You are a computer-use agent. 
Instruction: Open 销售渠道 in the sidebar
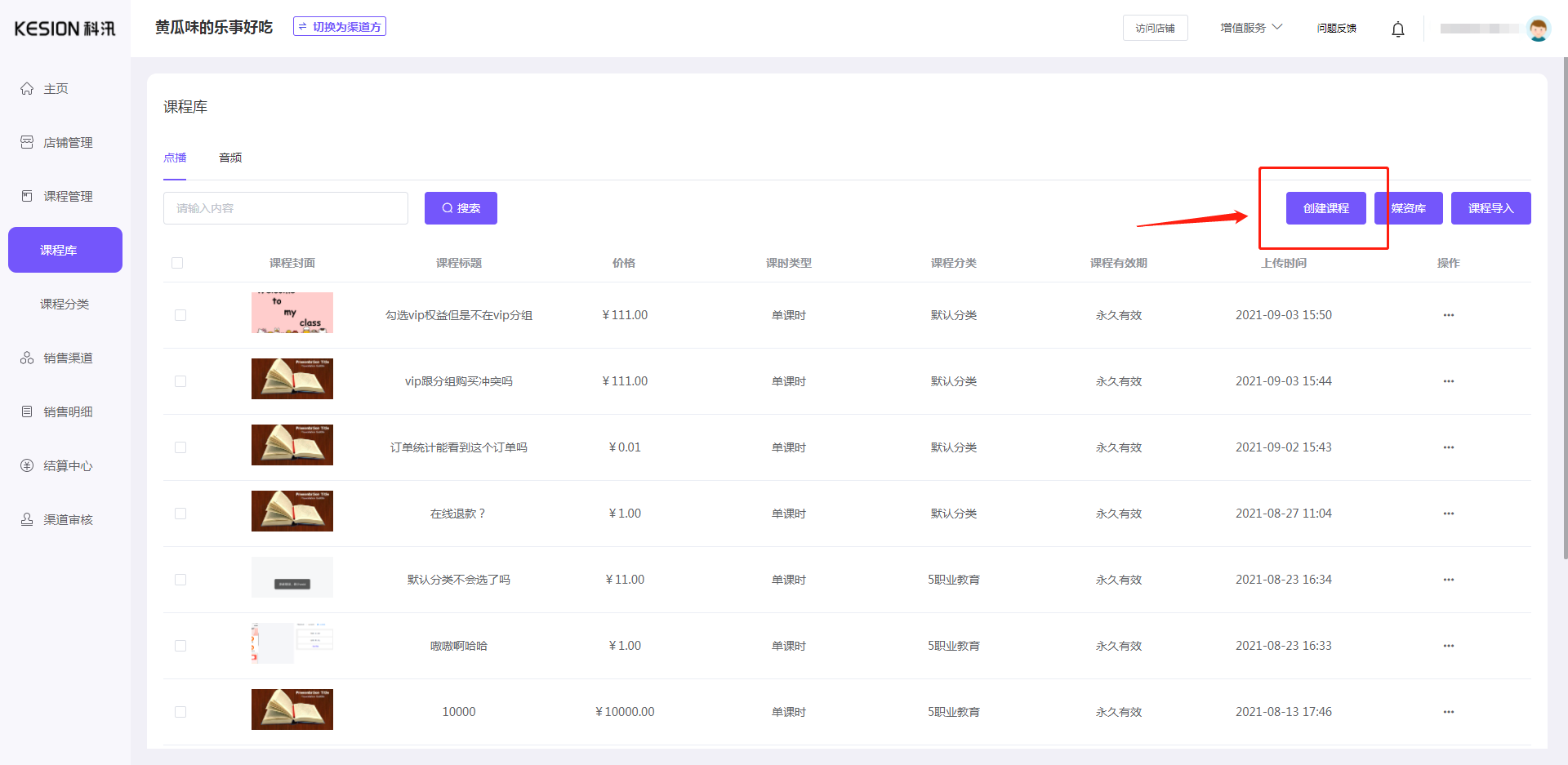pos(67,358)
